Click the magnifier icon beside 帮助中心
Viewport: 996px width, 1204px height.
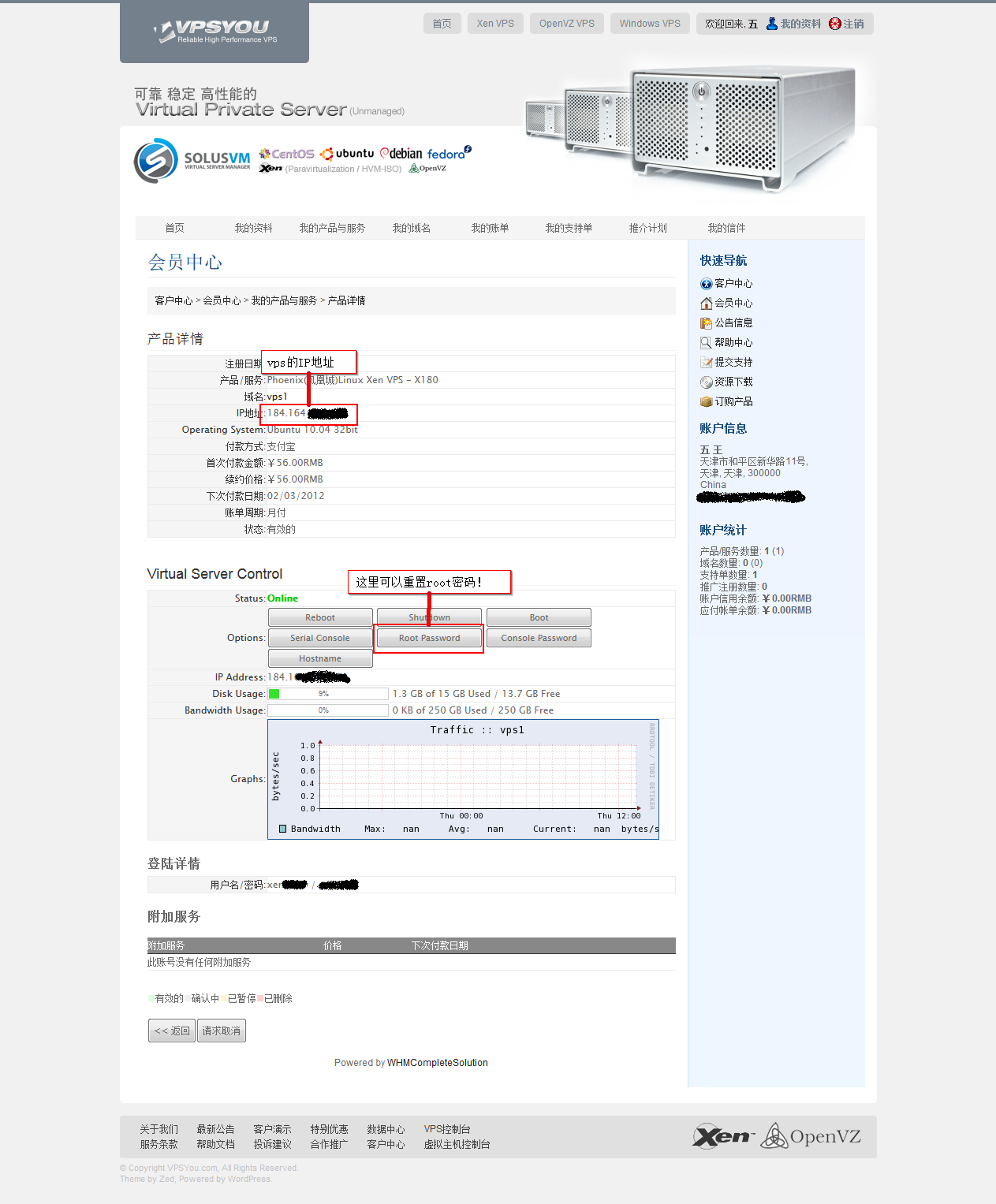pyautogui.click(x=707, y=343)
